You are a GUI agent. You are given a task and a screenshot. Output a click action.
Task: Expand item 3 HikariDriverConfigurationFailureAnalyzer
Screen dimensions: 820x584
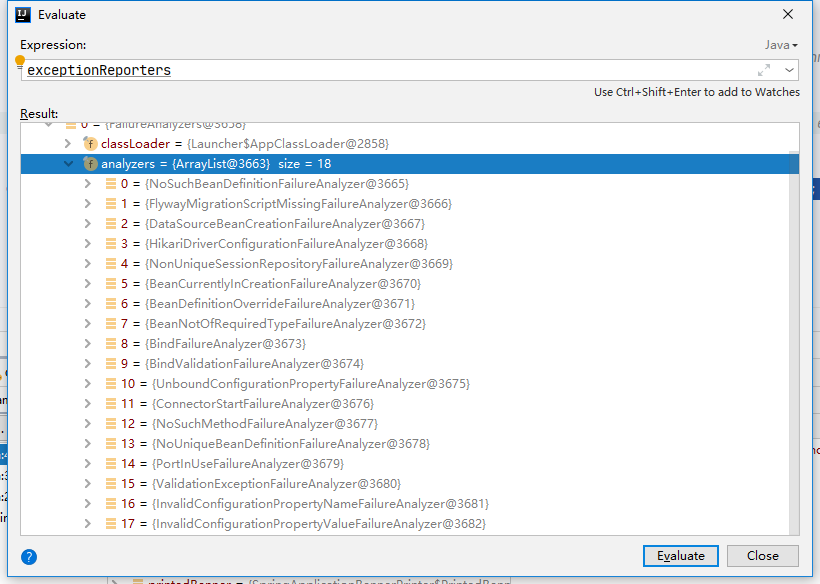tap(88, 244)
